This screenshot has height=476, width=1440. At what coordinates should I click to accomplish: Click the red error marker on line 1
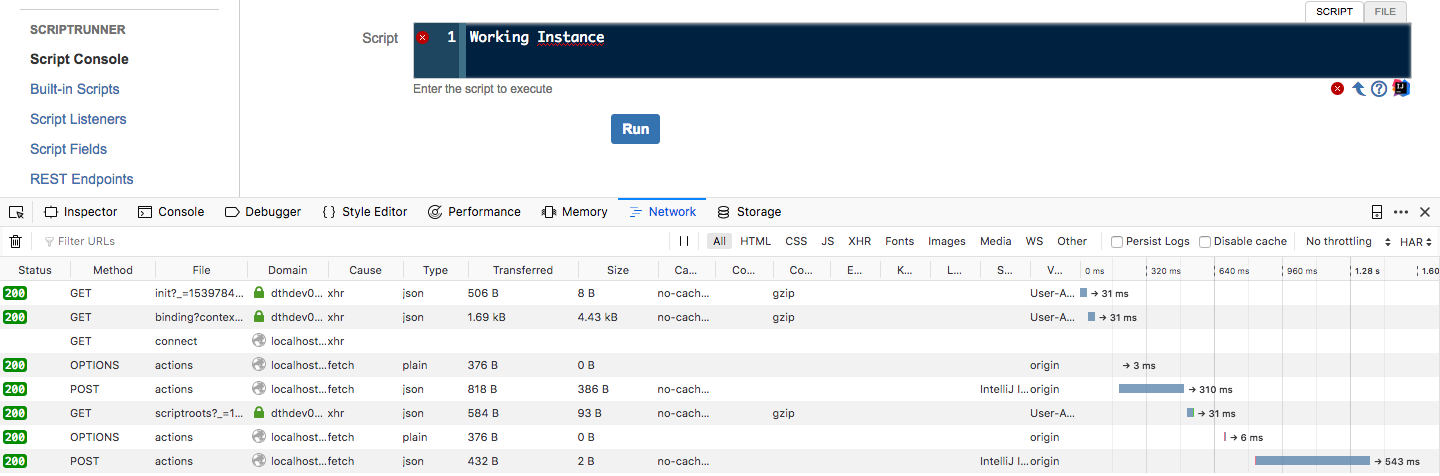click(422, 37)
